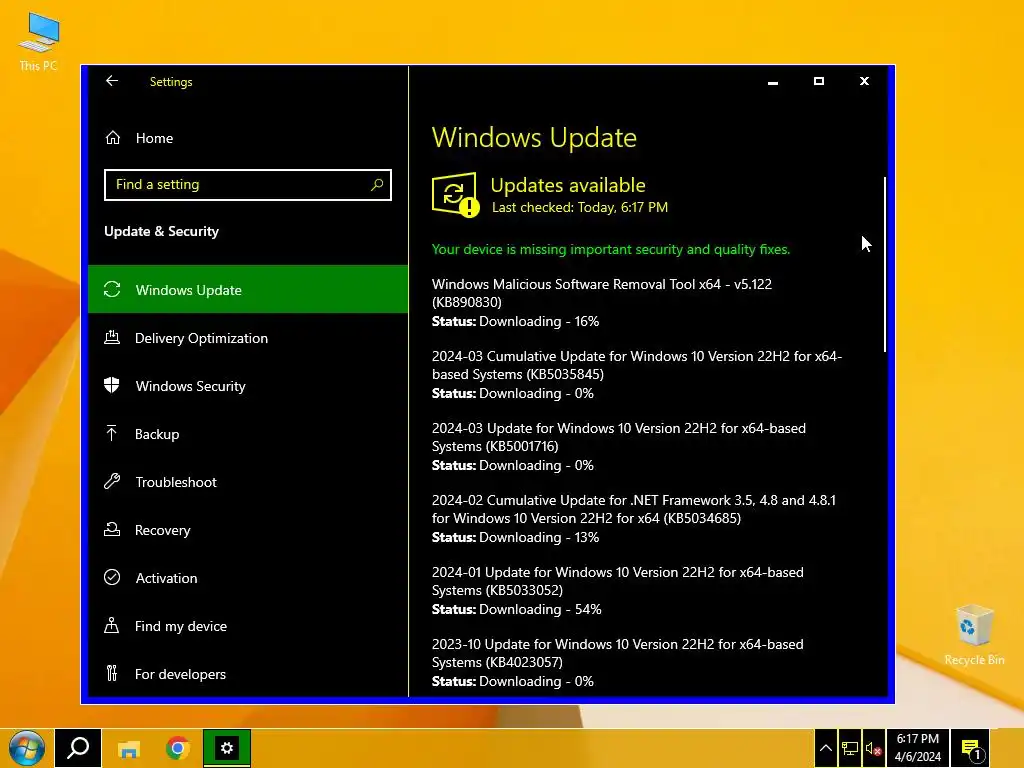Show hidden tray icons chevron
1024x768 pixels.
pos(825,748)
